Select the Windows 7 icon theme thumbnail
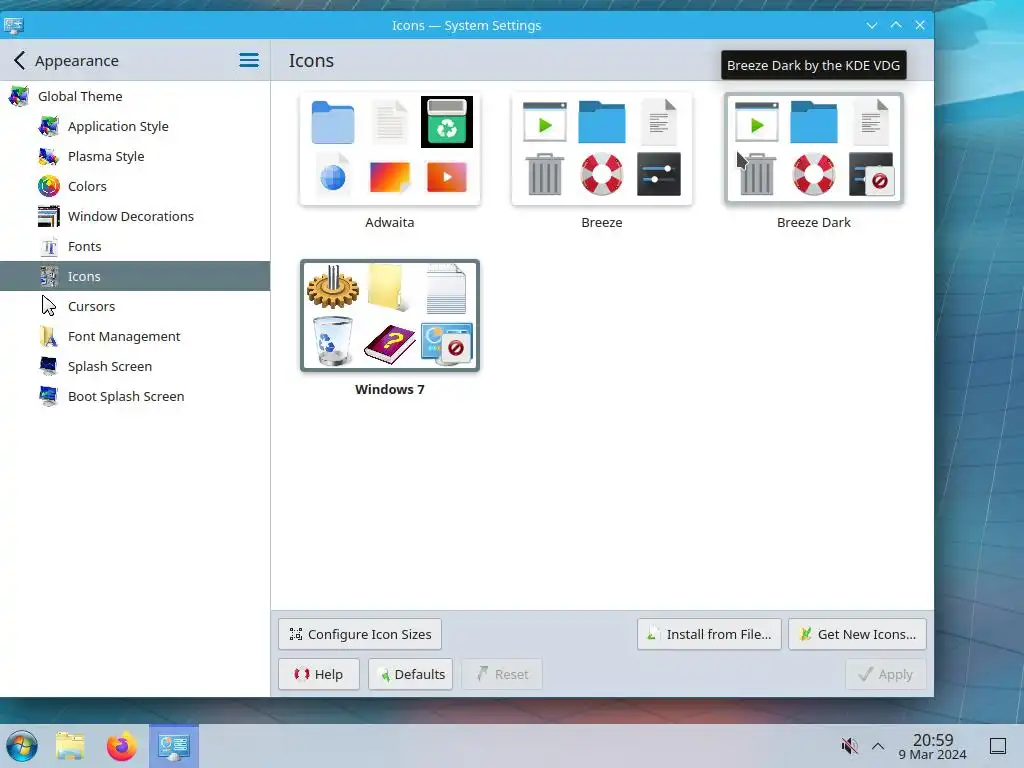Viewport: 1024px width, 768px height. 390,315
